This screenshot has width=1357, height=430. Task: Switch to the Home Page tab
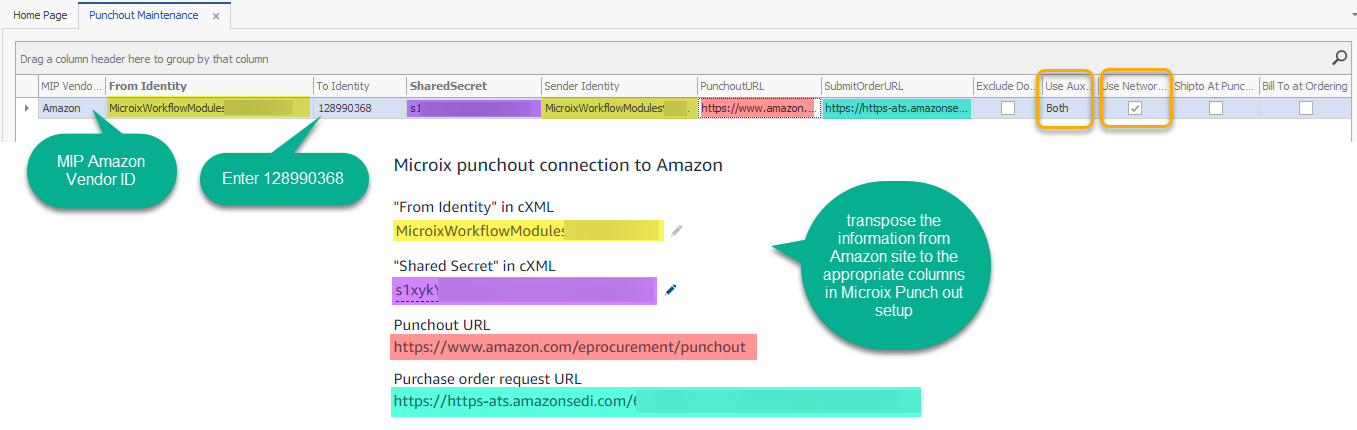[x=40, y=15]
